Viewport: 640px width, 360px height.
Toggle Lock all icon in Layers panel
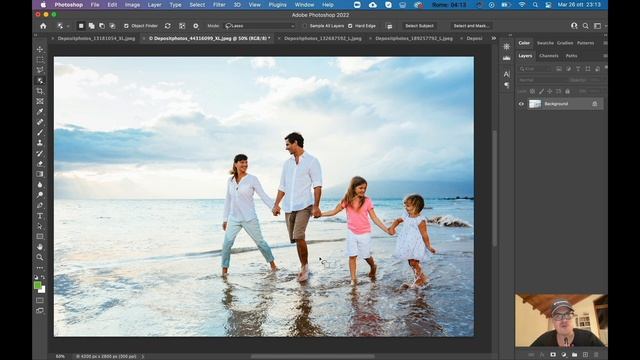click(567, 91)
